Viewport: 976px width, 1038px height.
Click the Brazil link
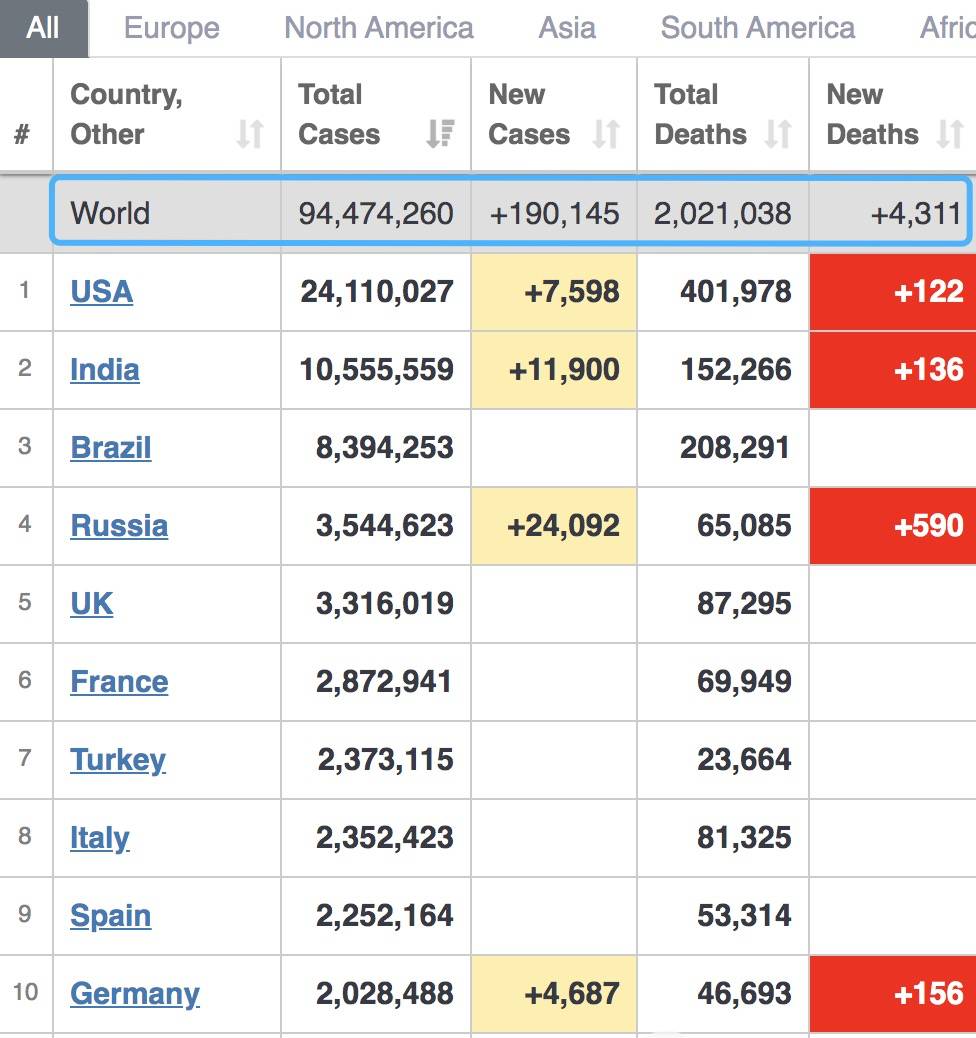coord(110,448)
